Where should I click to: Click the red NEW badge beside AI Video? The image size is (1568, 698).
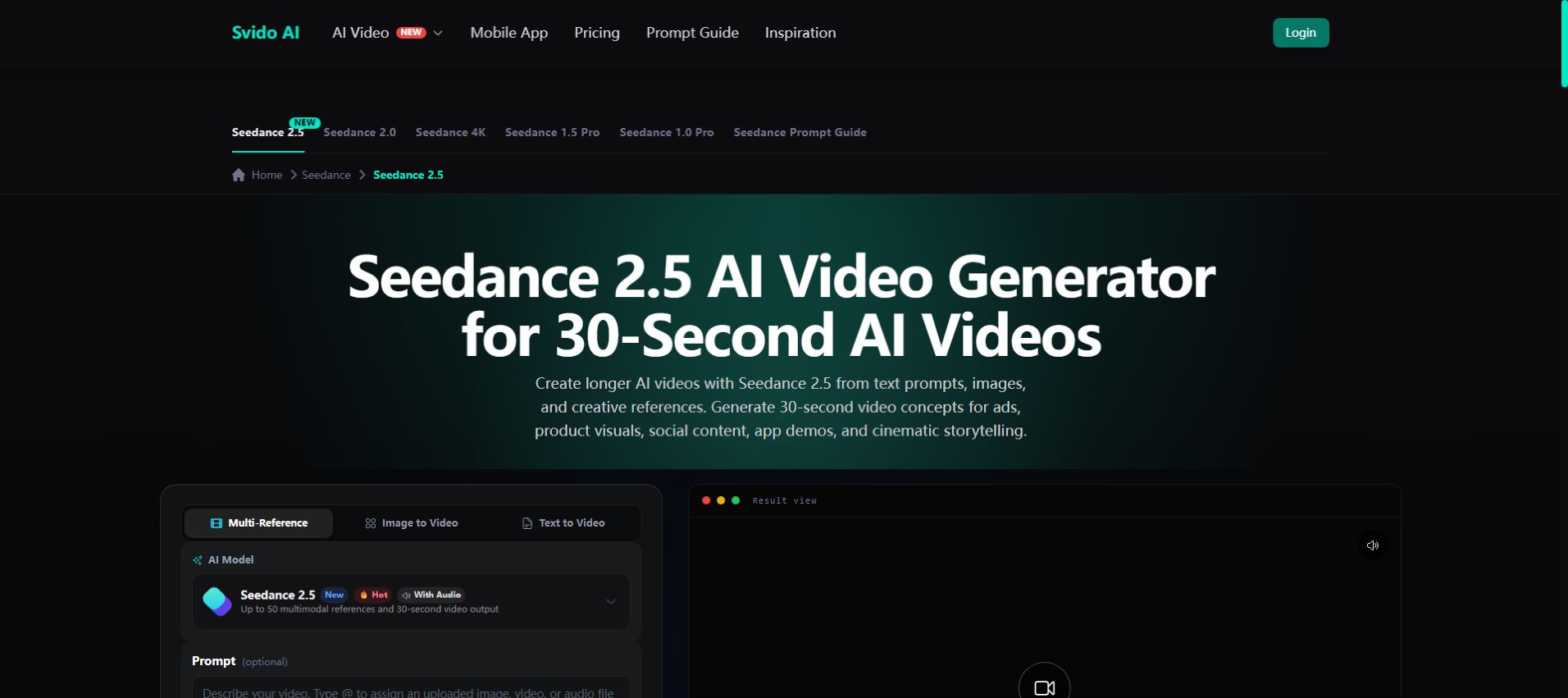(411, 33)
